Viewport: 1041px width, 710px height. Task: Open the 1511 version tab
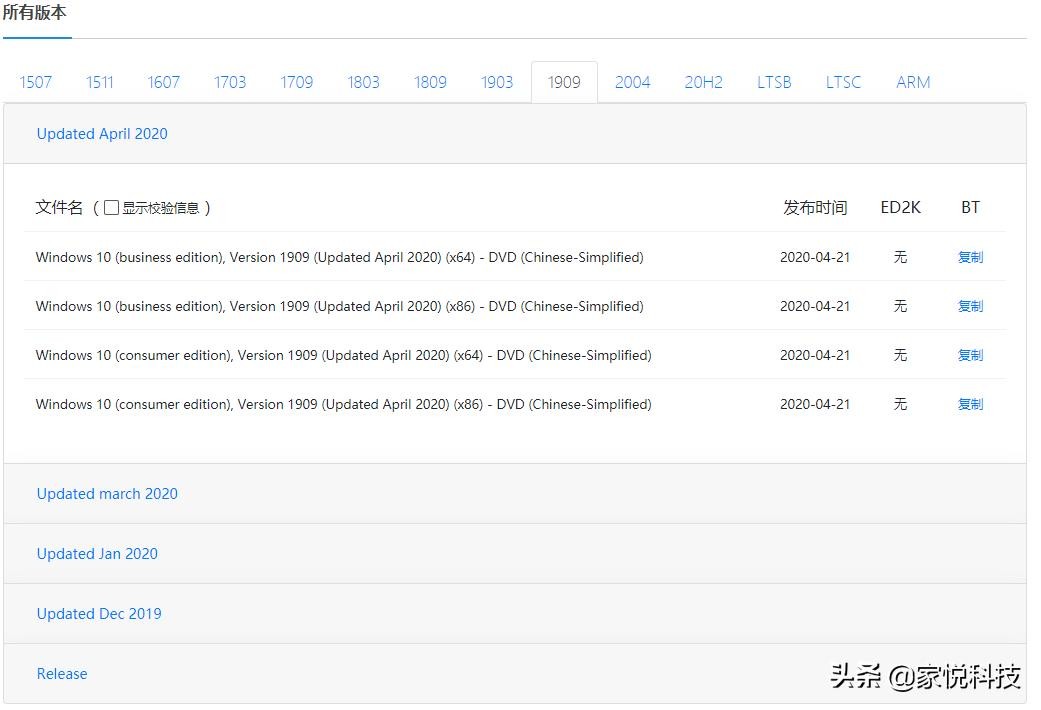point(100,82)
